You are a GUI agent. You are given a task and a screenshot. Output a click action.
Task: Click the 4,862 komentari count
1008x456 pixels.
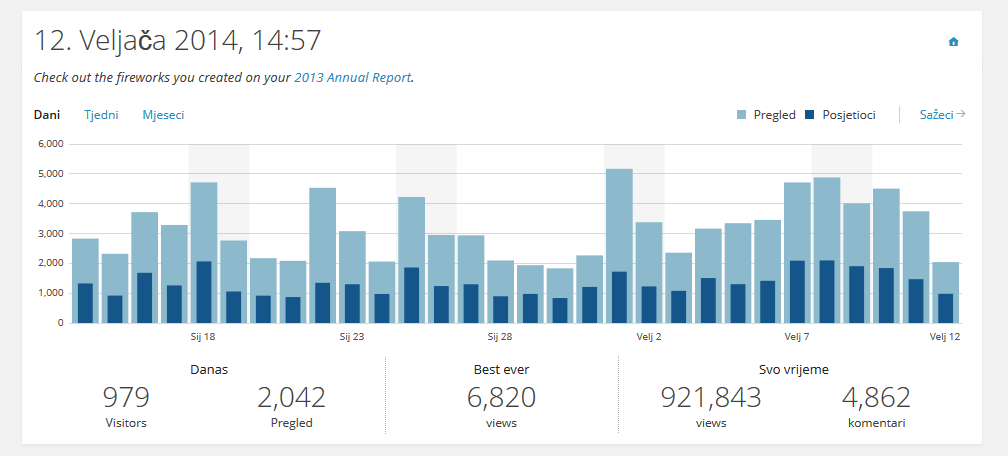tap(876, 398)
